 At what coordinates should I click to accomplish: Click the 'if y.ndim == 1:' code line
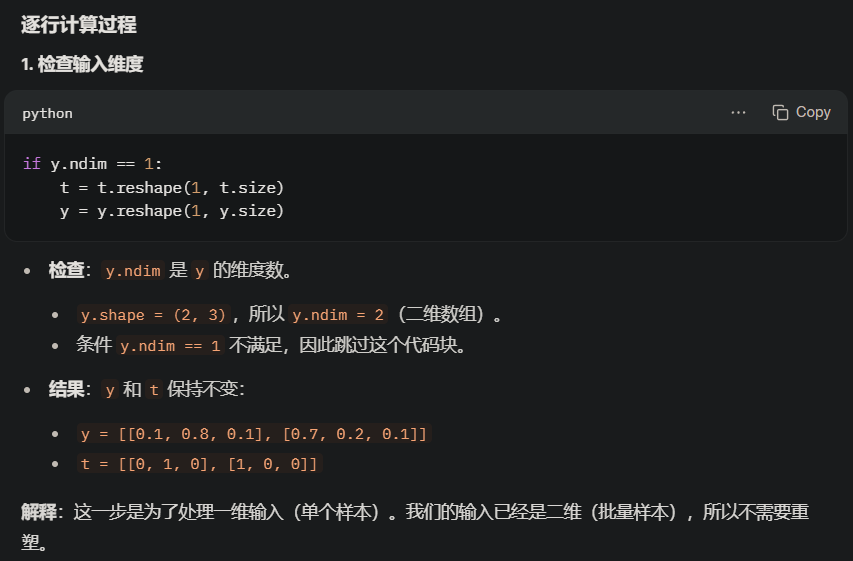click(x=92, y=163)
